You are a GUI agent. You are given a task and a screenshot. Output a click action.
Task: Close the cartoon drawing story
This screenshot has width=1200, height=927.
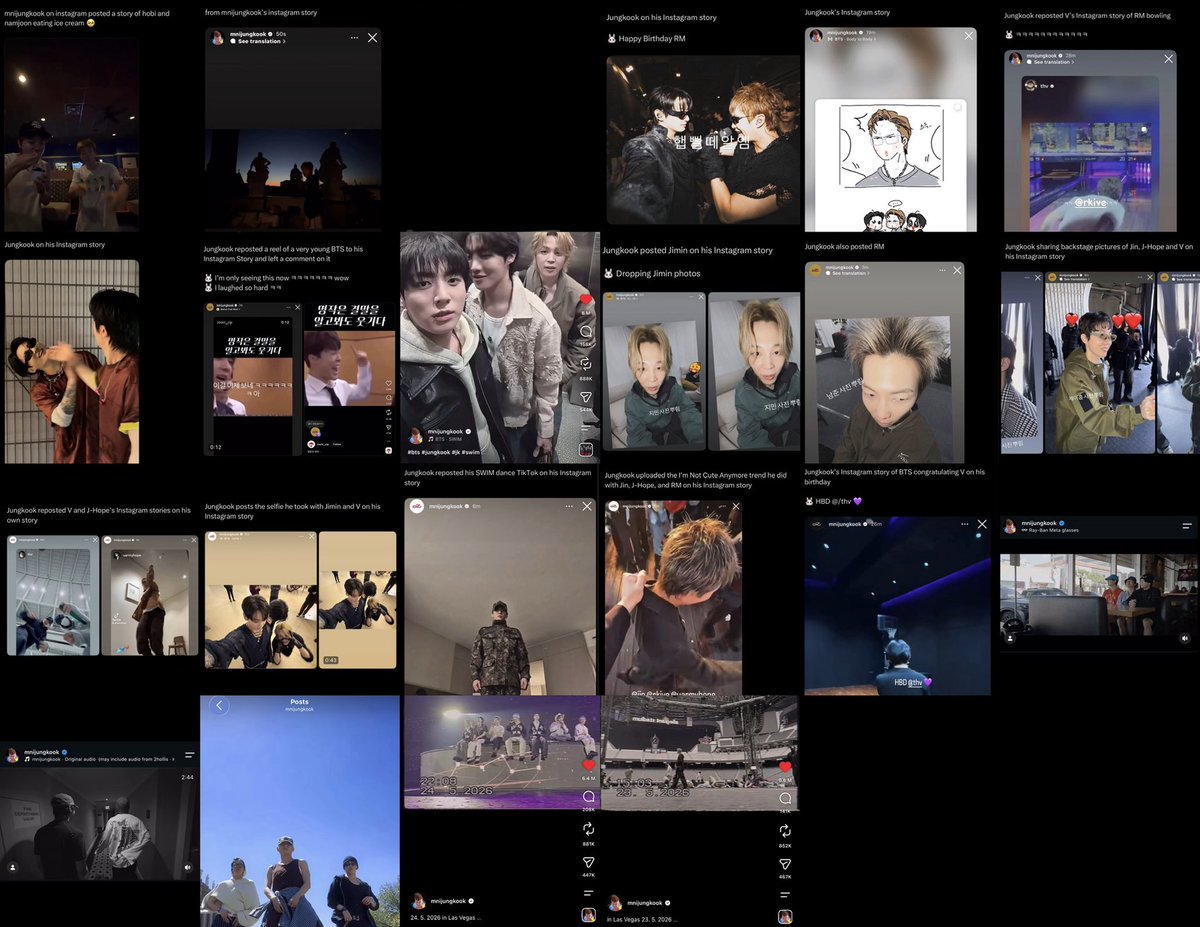coord(968,35)
